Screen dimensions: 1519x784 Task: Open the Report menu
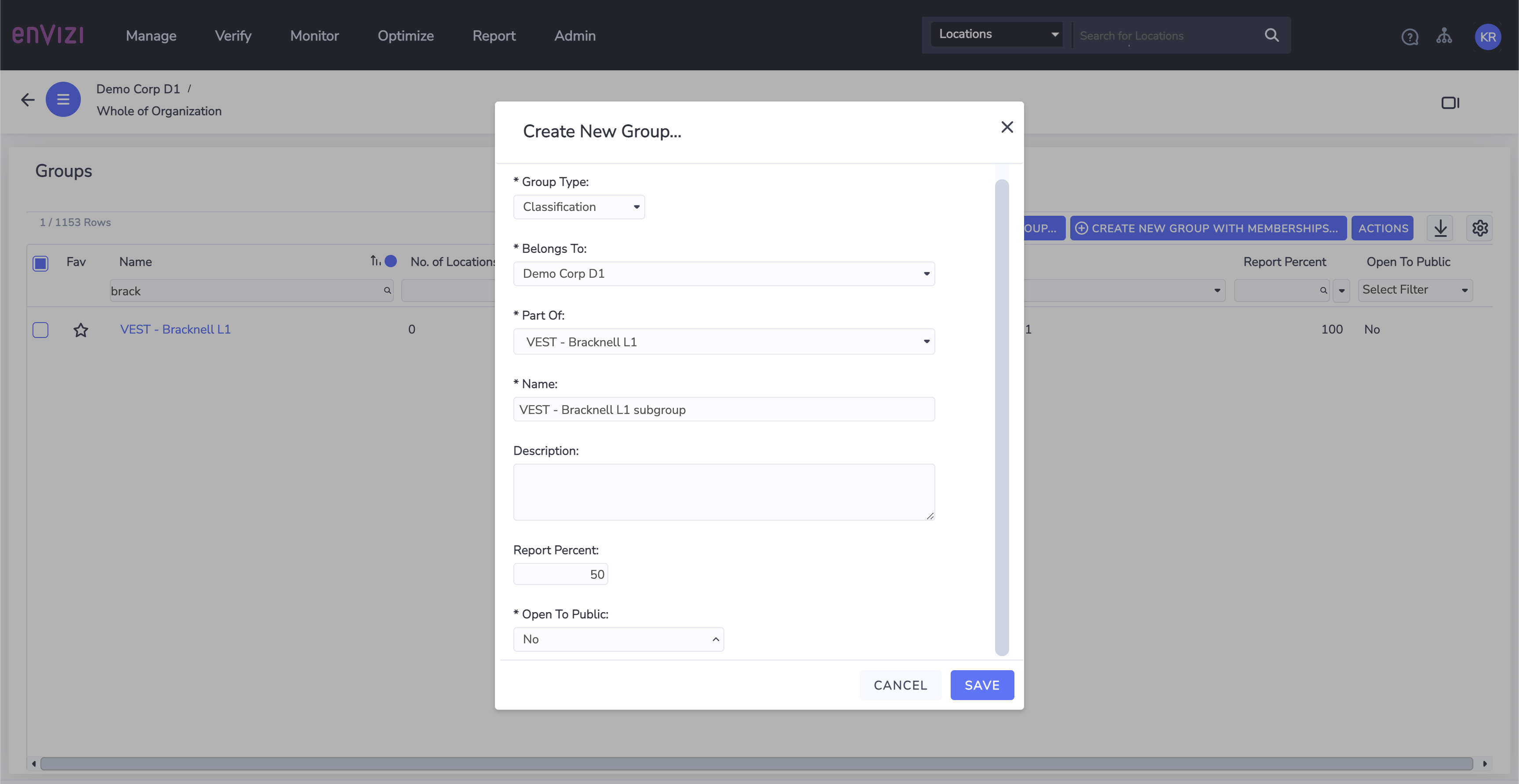[494, 36]
